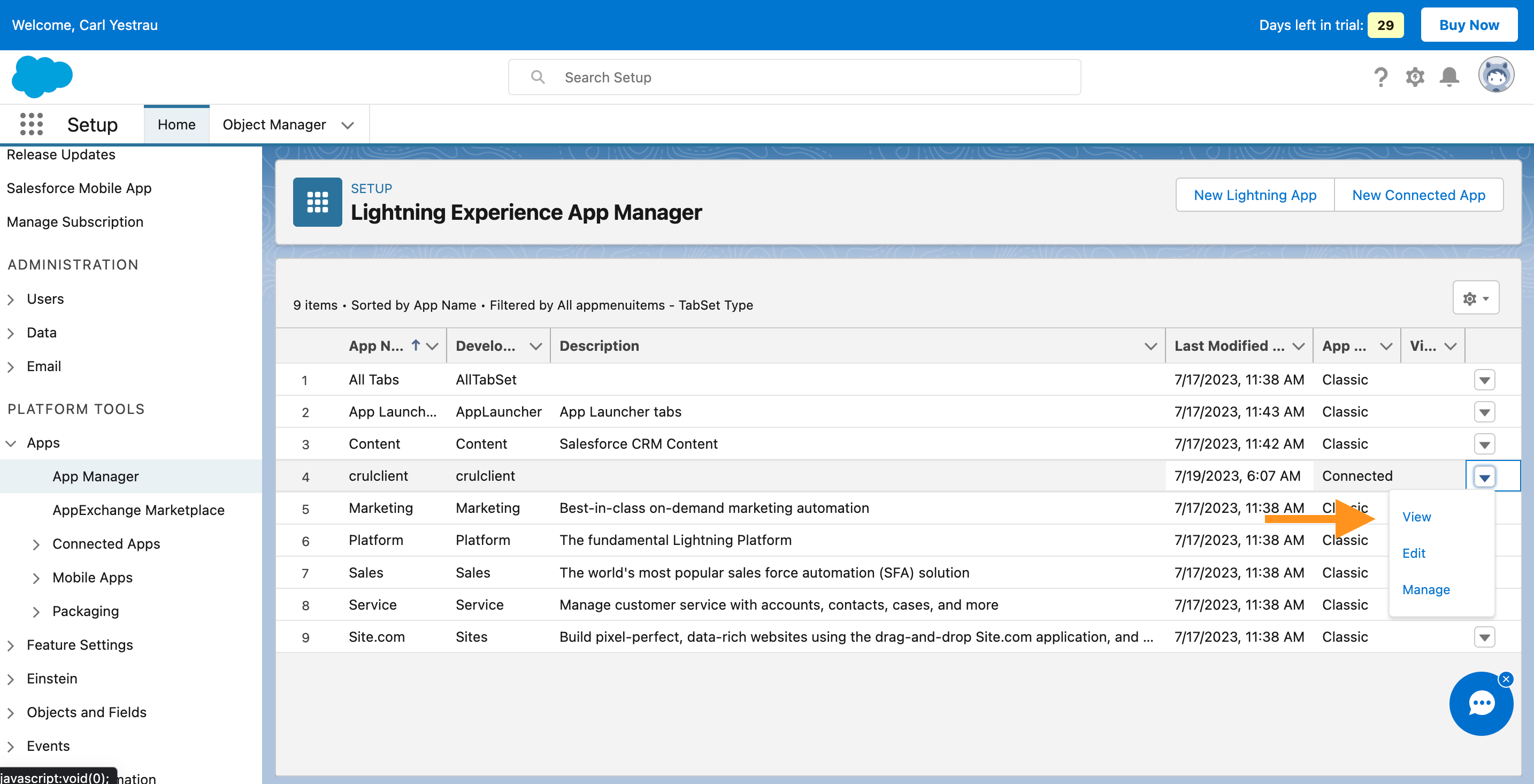Image resolution: width=1534 pixels, height=784 pixels.
Task: Choose Edit from the row menu
Action: [x=1413, y=553]
